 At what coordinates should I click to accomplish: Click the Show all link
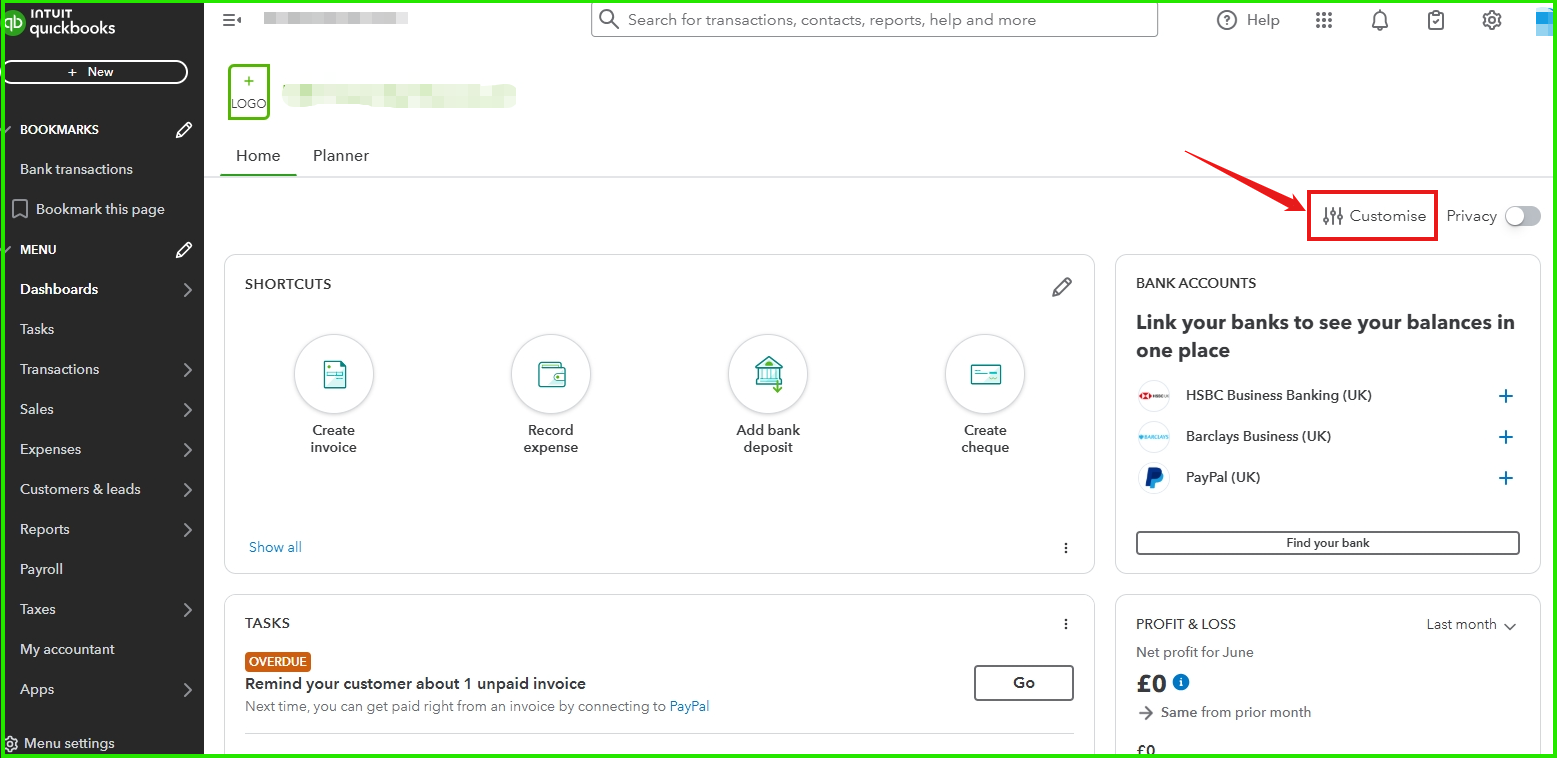click(275, 547)
